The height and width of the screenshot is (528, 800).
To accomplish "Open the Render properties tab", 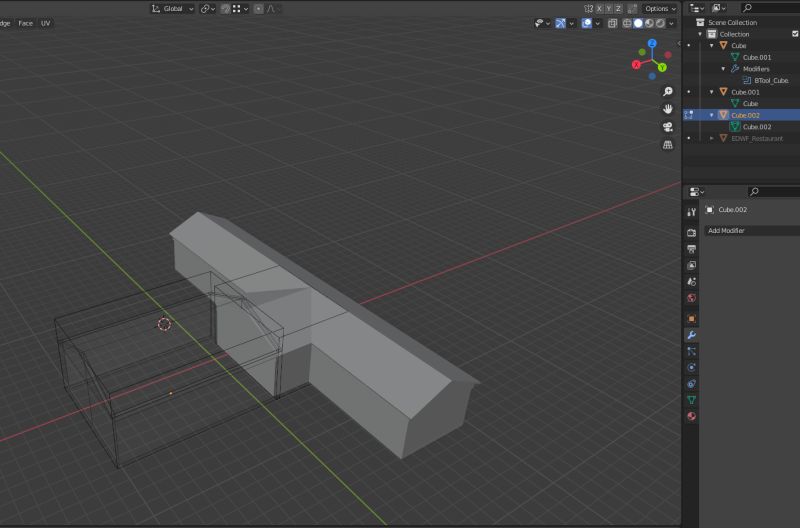I will tap(691, 233).
